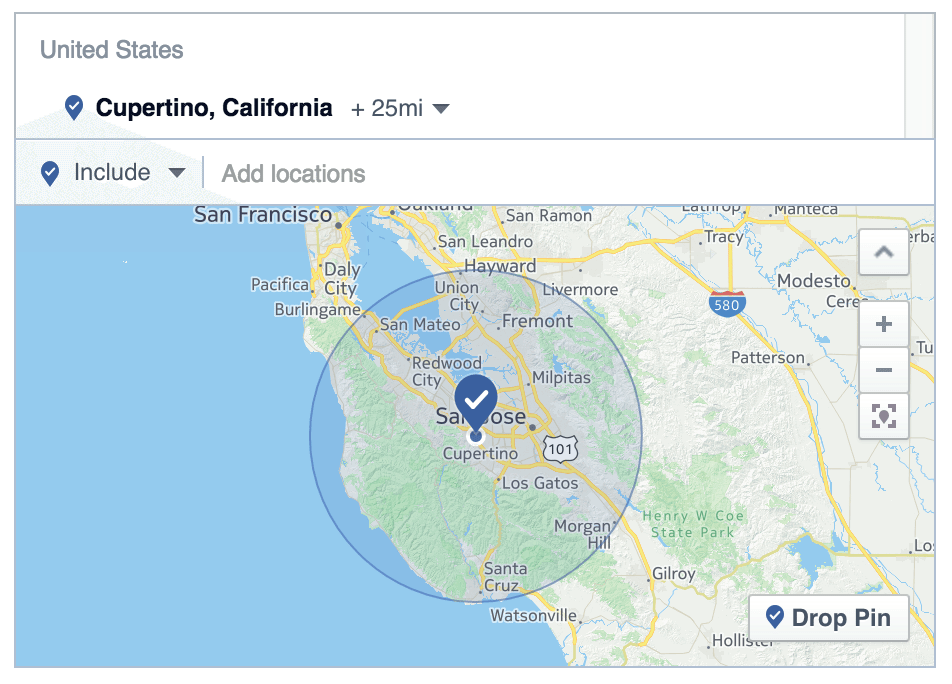Click the Modesto city label on map
The image size is (952, 684).
pos(814,281)
